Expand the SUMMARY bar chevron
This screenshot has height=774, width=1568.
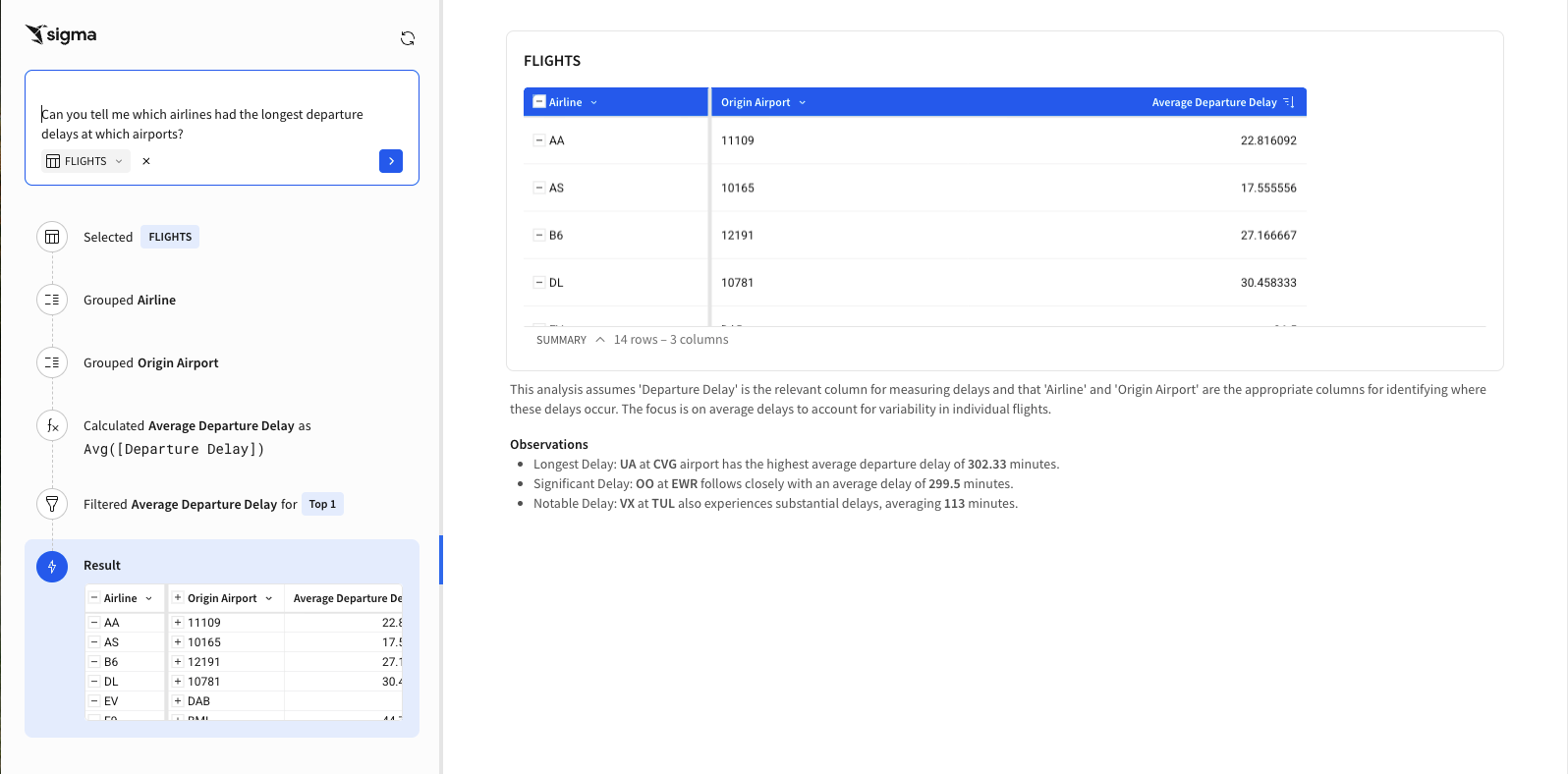click(x=600, y=340)
